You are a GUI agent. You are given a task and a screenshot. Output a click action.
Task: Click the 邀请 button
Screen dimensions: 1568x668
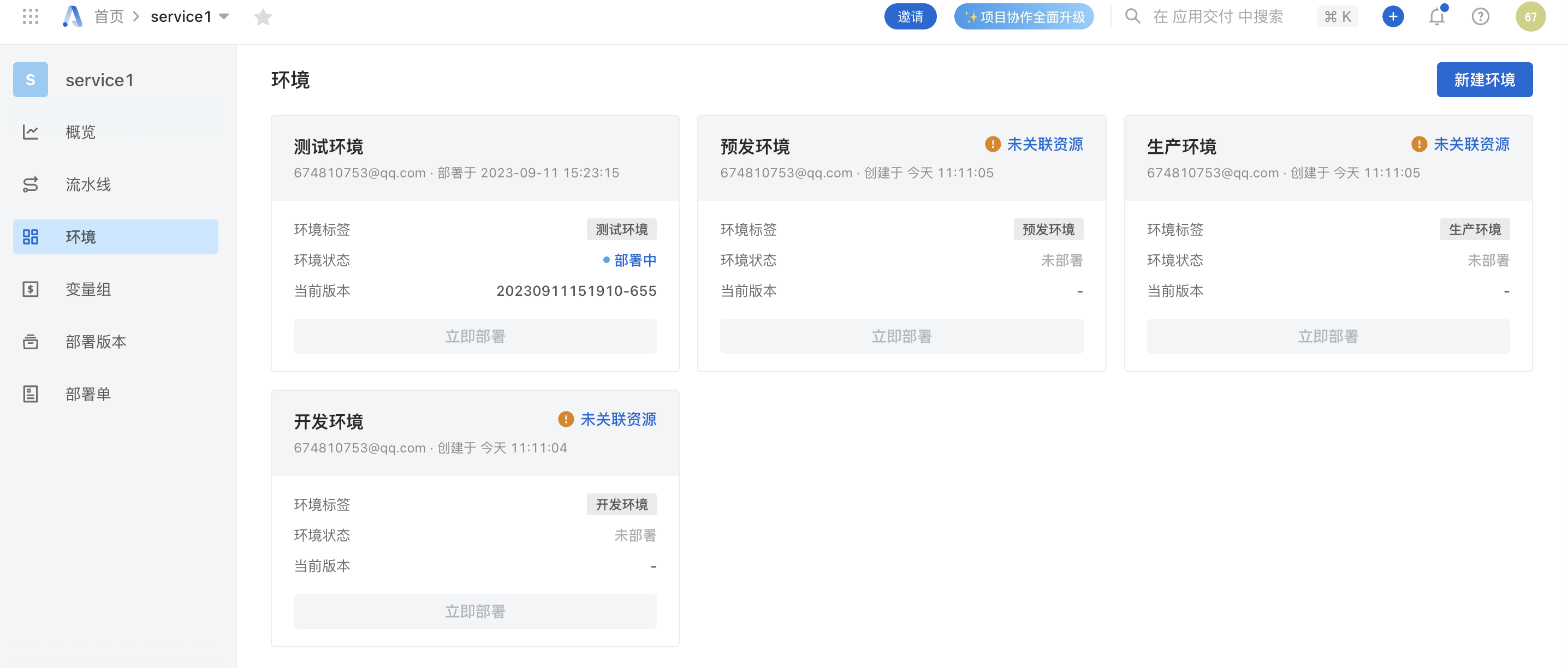point(910,16)
